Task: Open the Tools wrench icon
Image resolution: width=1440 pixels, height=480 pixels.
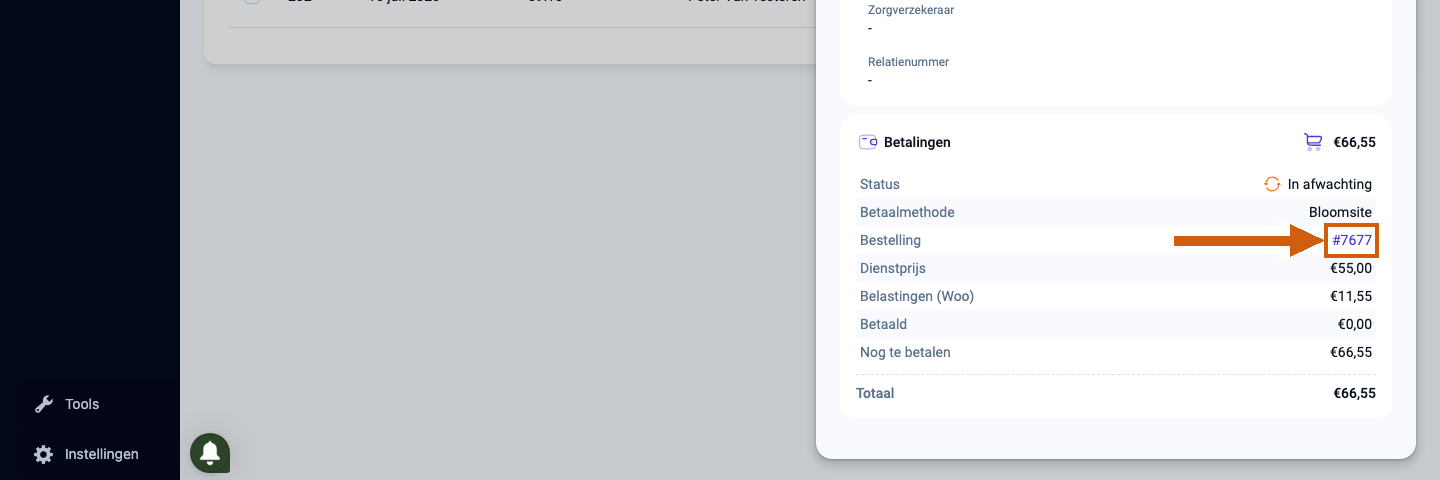Action: 44,404
